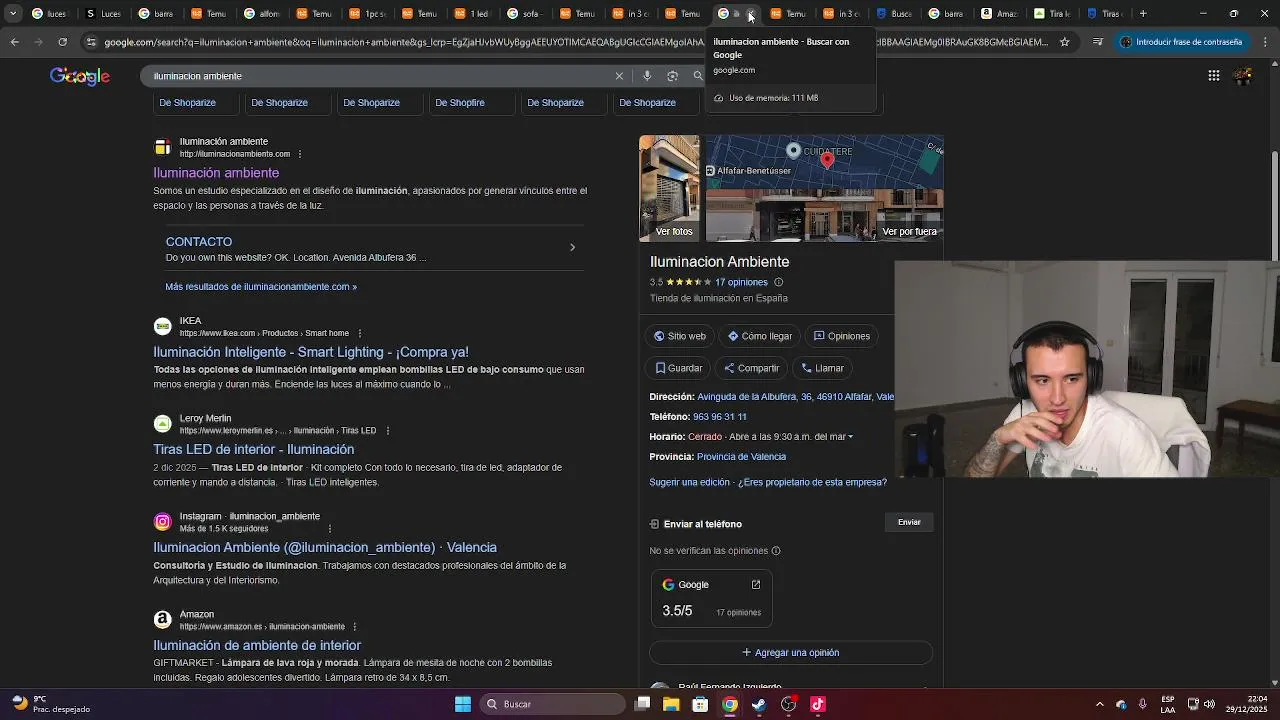Viewport: 1280px width, 720px height.
Task: Open the OBS icon in the taskbar
Action: (x=789, y=704)
